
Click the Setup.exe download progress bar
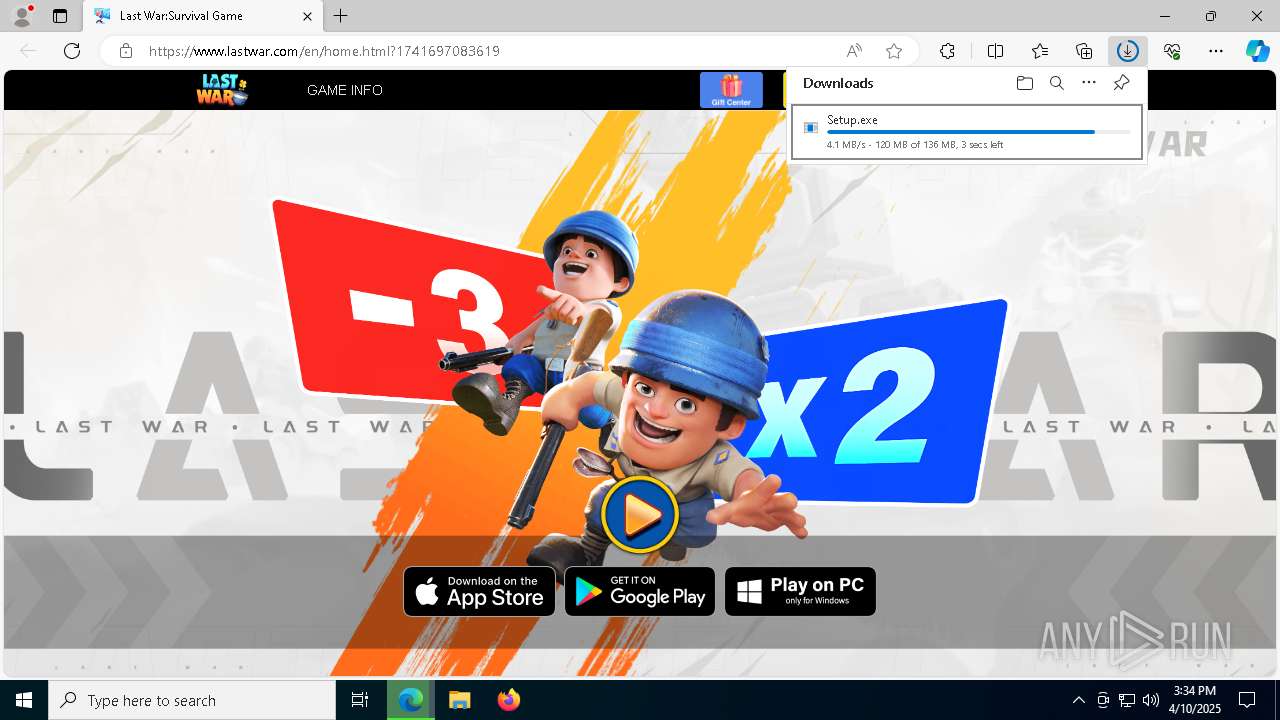point(979,132)
